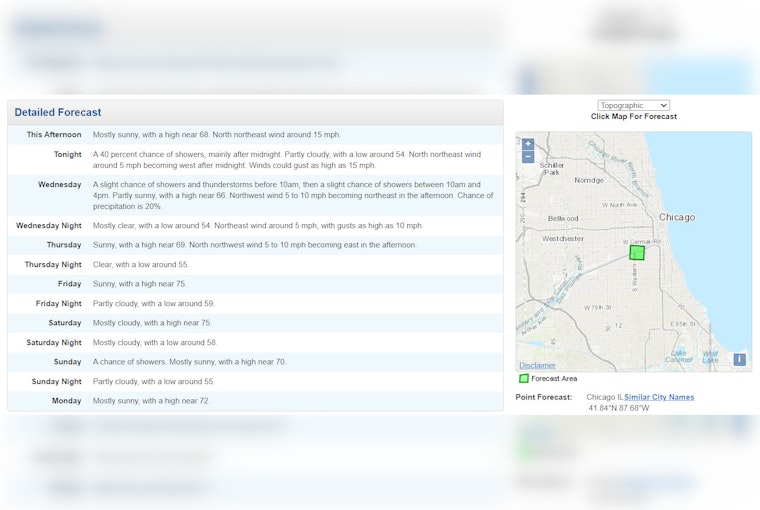760x510 pixels.
Task: Open the Similar City Names link
Action: tap(659, 397)
